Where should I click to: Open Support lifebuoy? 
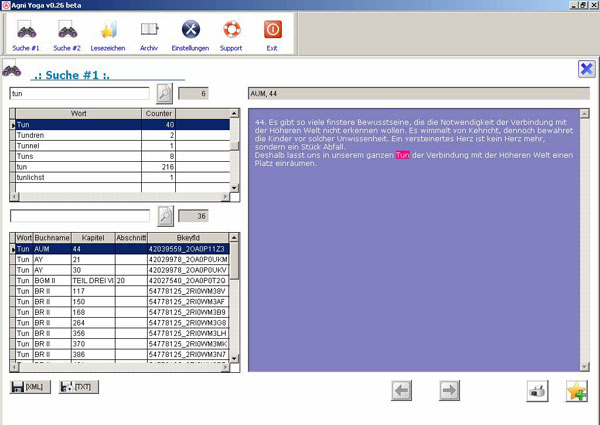pyautogui.click(x=231, y=36)
